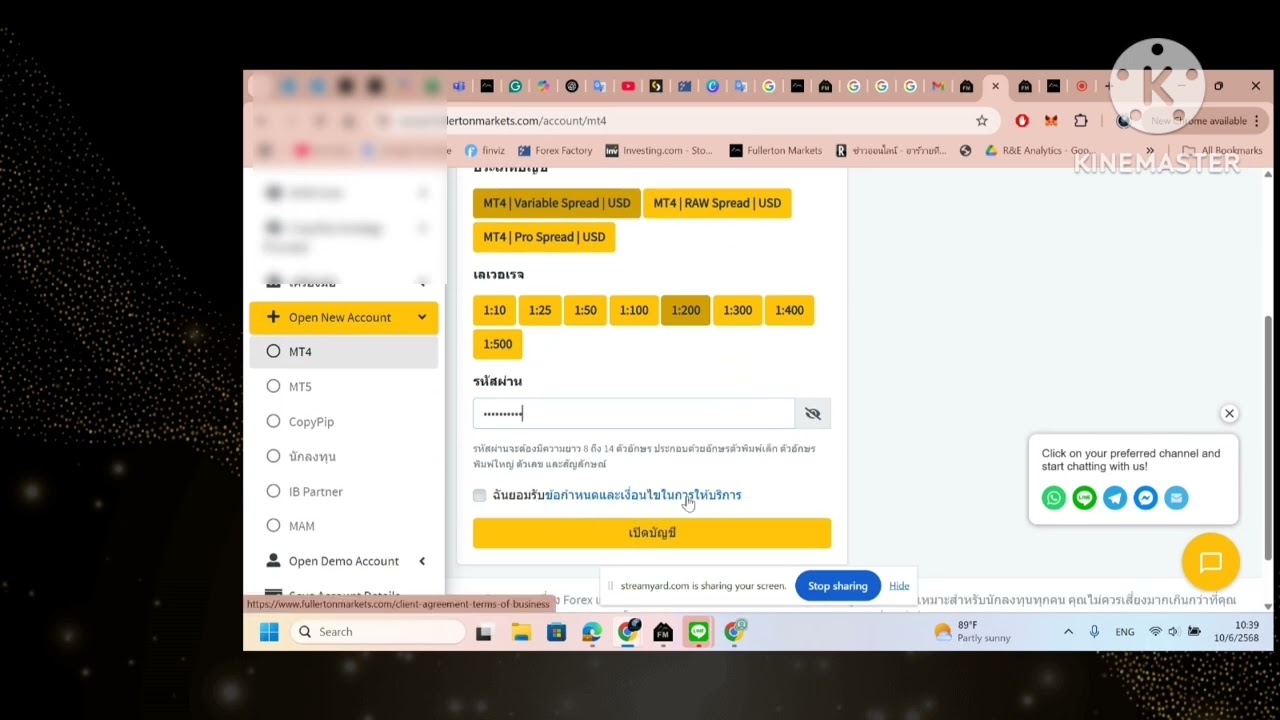This screenshot has width=1280, height=720.
Task: Select the CopyPip radio option
Action: pos(273,421)
